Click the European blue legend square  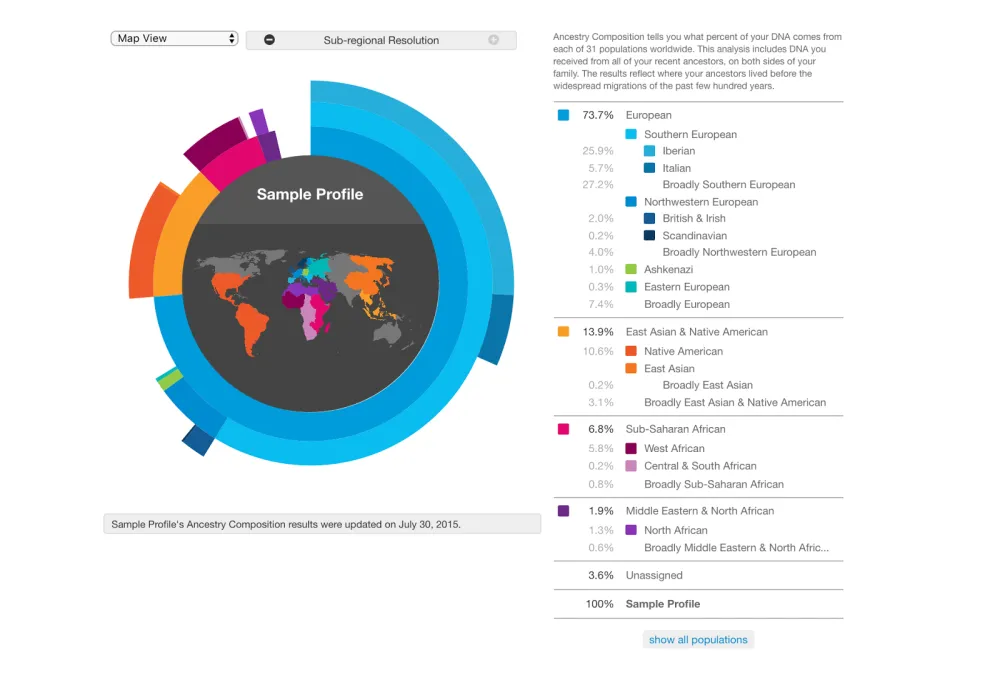(x=563, y=115)
